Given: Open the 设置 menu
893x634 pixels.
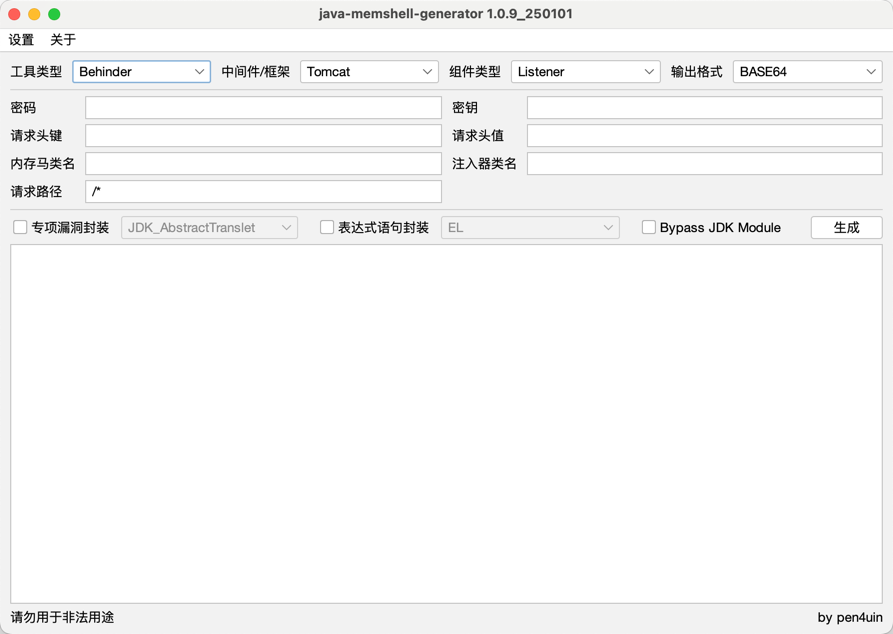Looking at the screenshot, I should click(x=21, y=39).
